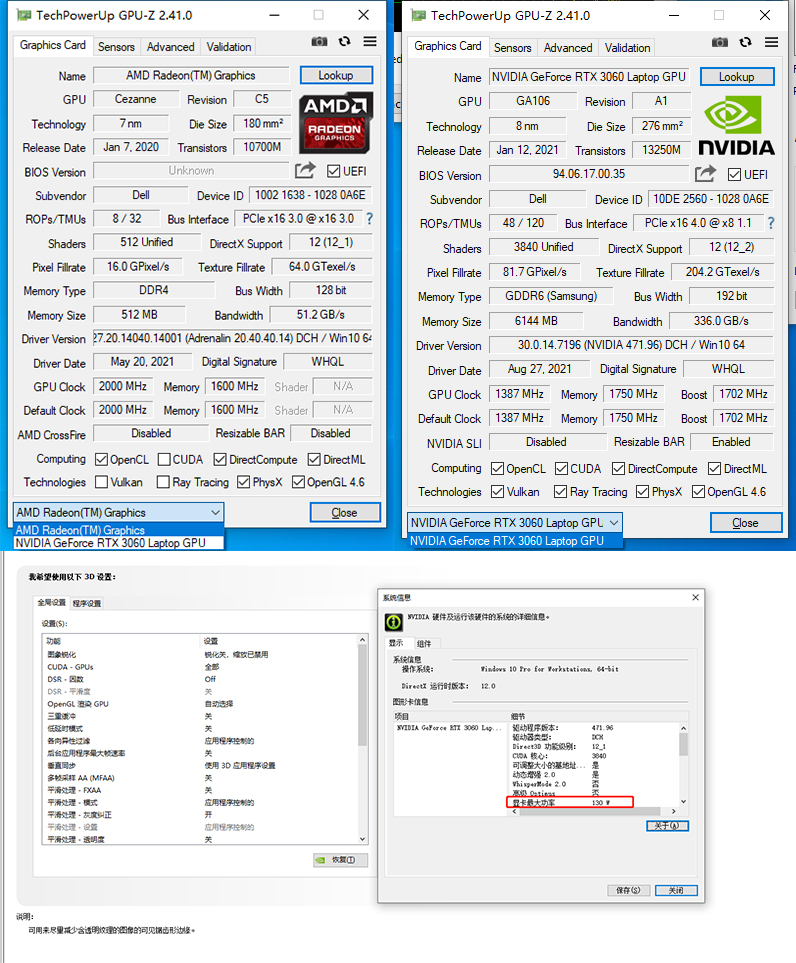The width and height of the screenshot is (796, 963).
Task: Click the 关闭 button in 系统信息 dialog
Action: (676, 891)
